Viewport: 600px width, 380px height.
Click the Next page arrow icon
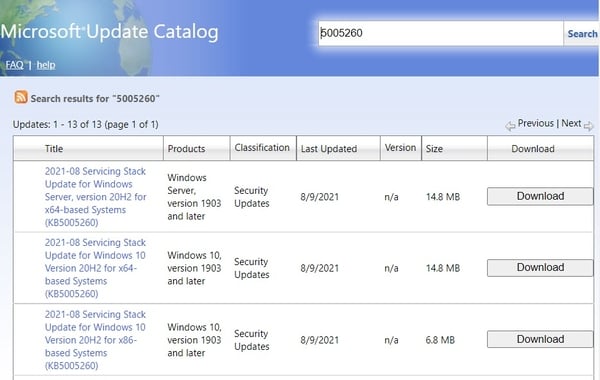(589, 126)
